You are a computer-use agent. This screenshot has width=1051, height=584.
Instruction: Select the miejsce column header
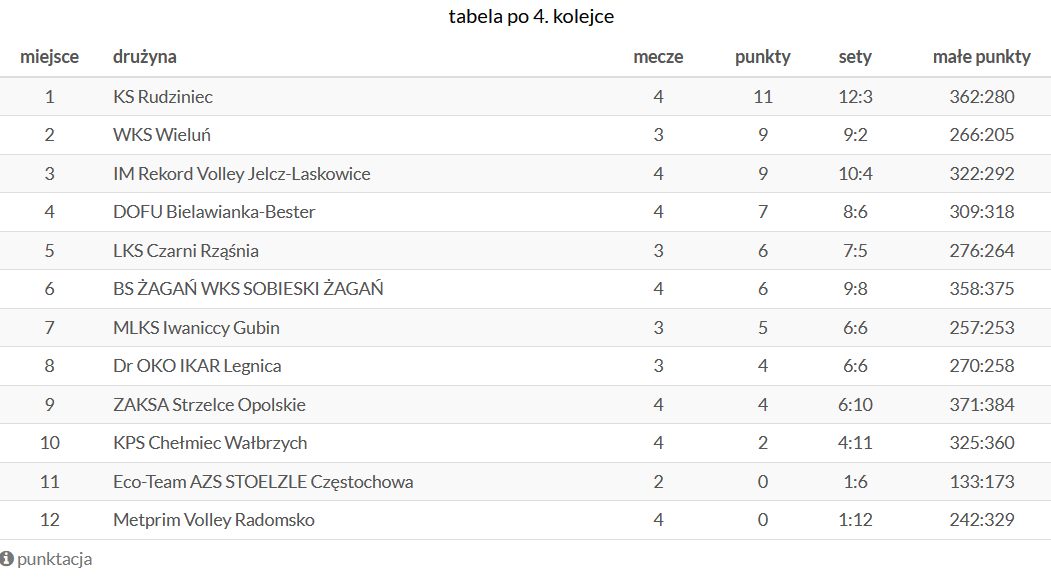coord(50,56)
